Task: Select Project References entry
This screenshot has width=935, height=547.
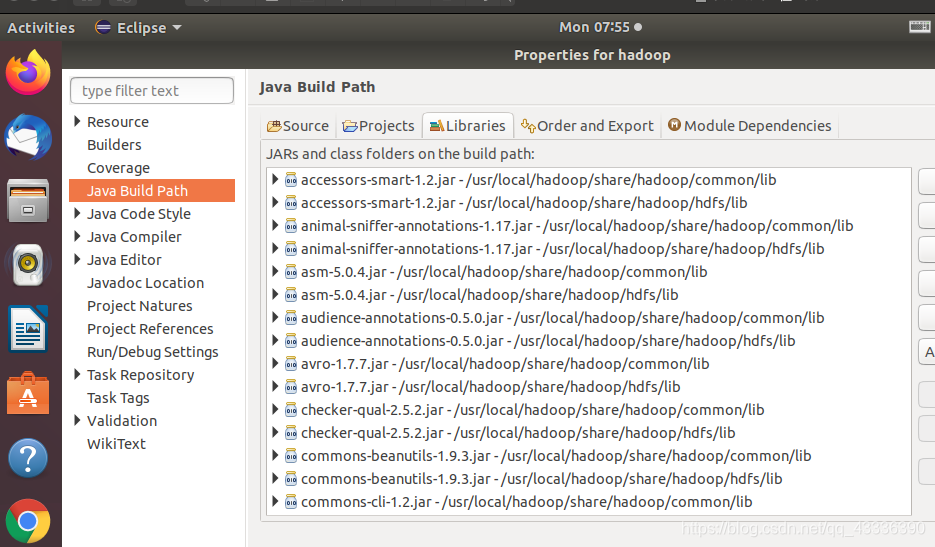Action: [150, 329]
